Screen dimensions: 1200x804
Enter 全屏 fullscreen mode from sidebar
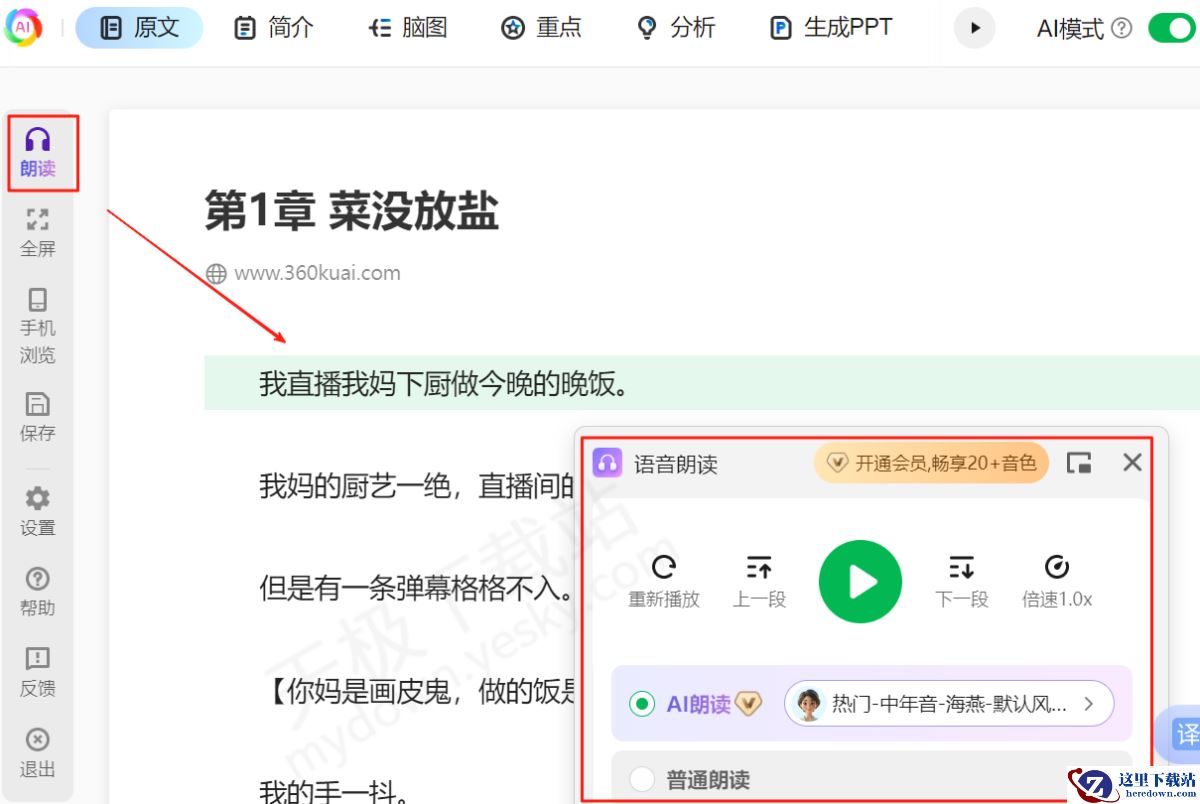(38, 232)
